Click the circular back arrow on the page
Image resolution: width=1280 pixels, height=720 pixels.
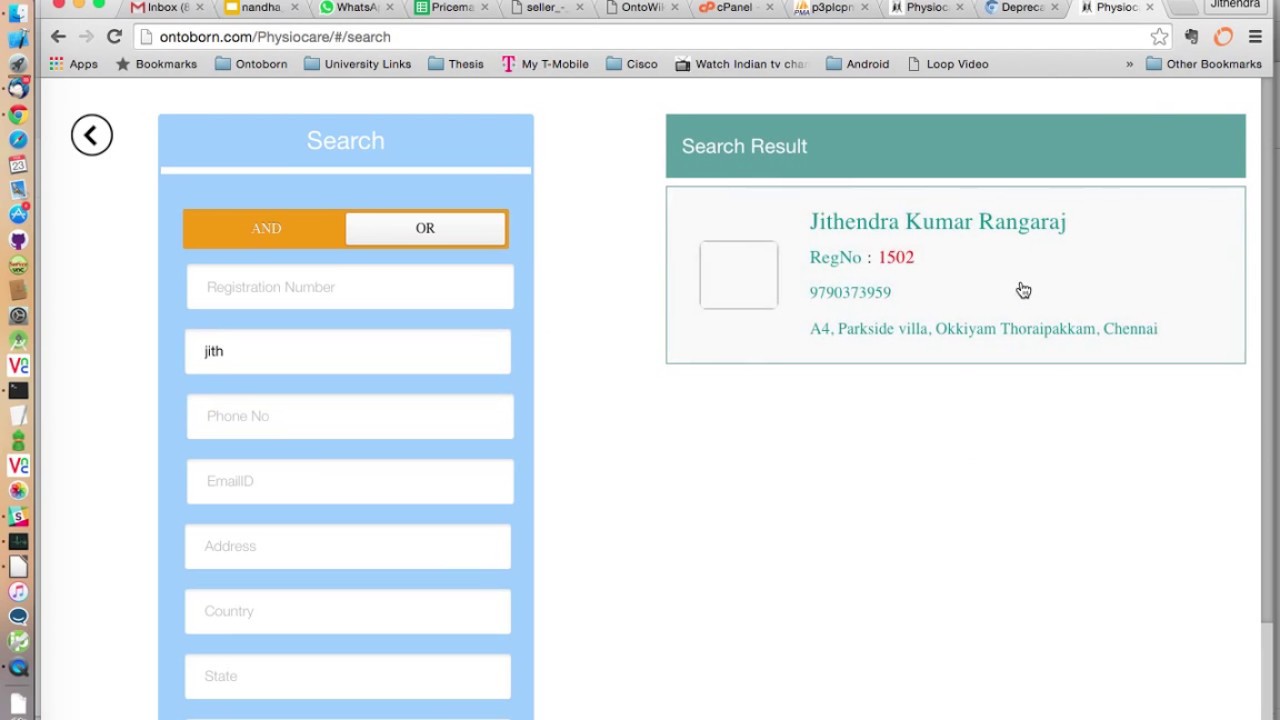pos(92,135)
